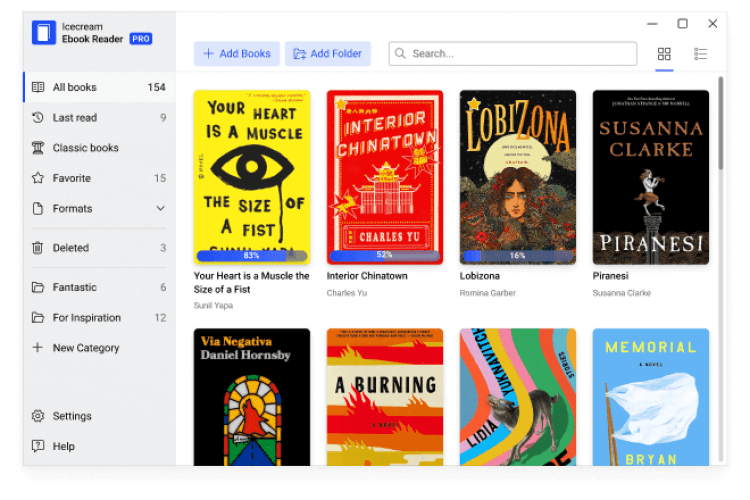
Task: Click the 16% progress bar on Lobizona
Action: click(x=518, y=256)
